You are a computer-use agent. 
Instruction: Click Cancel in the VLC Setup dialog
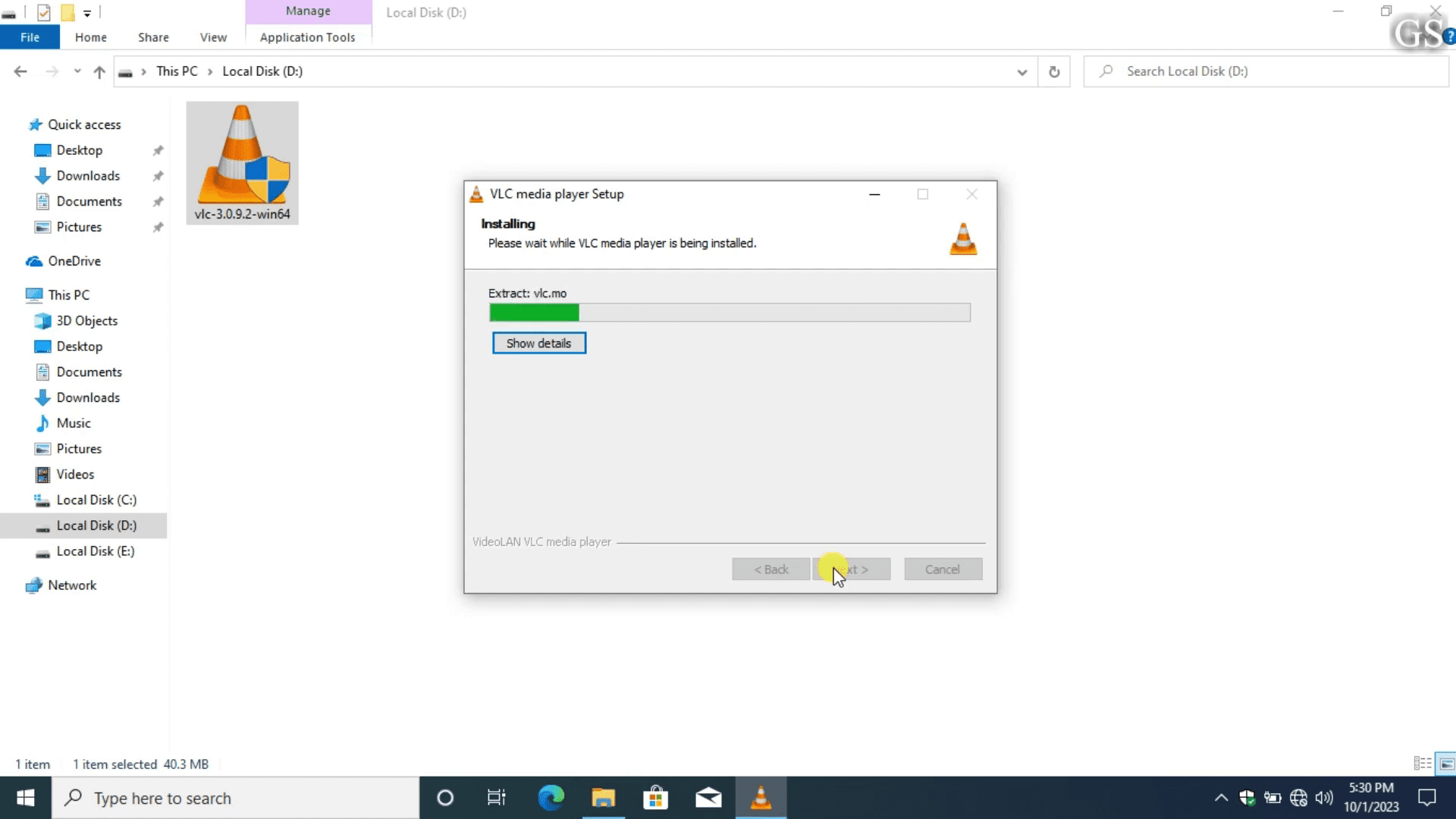(943, 570)
